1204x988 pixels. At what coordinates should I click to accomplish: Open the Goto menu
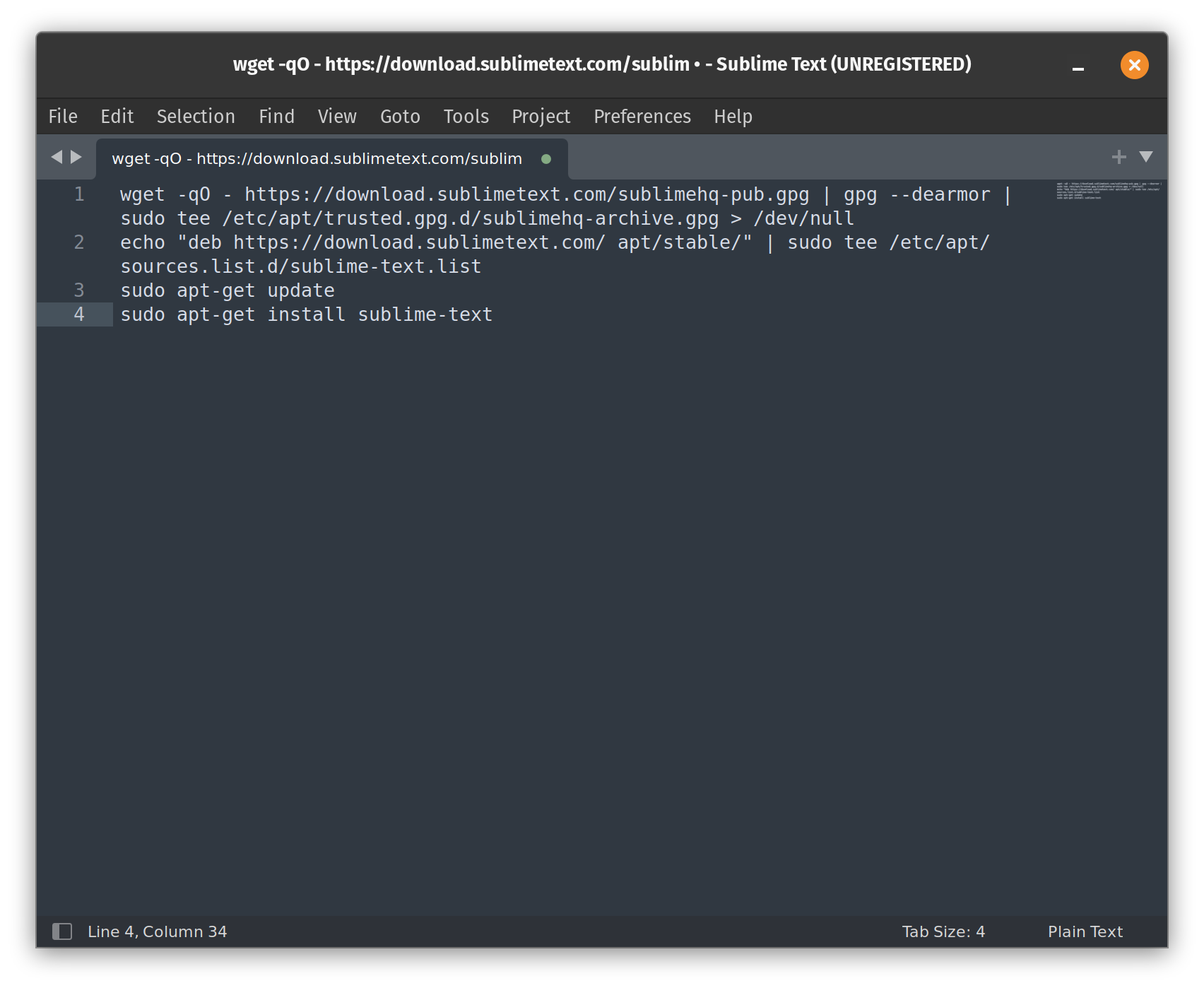400,117
